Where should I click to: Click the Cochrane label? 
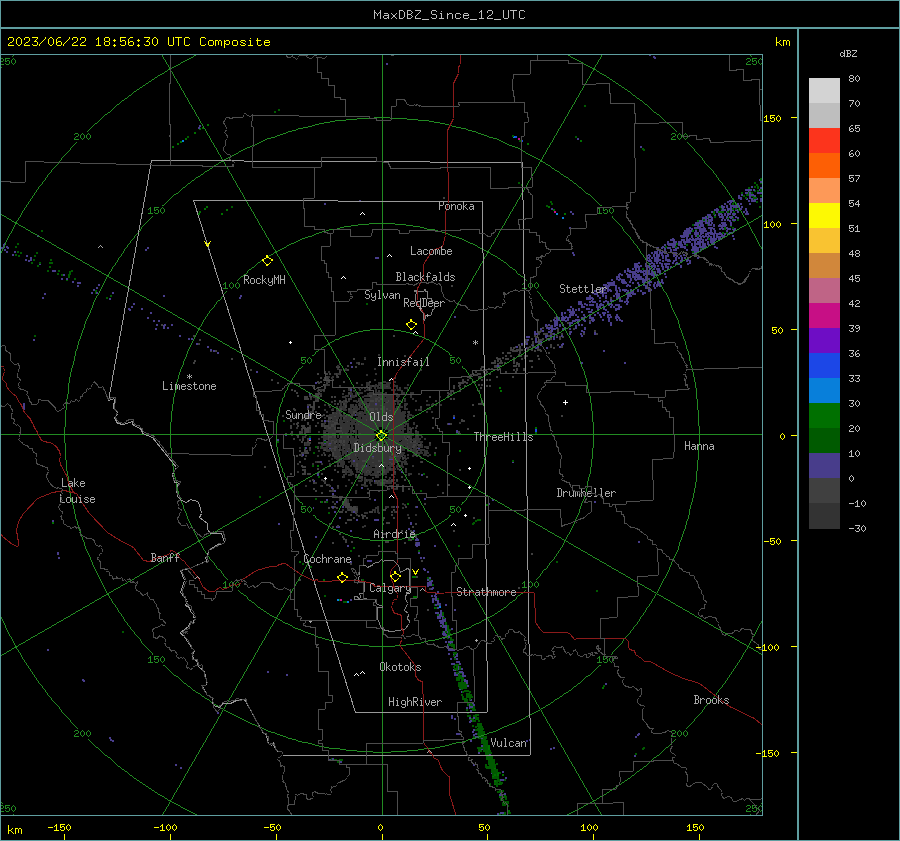[327, 559]
